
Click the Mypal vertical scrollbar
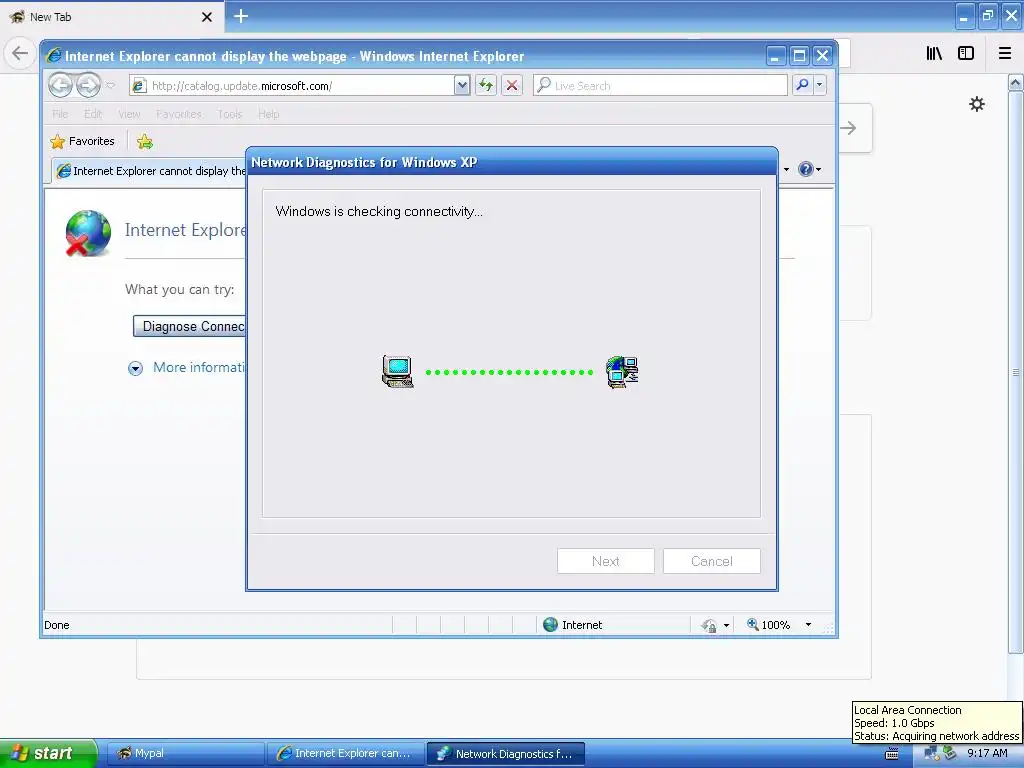(x=1015, y=372)
